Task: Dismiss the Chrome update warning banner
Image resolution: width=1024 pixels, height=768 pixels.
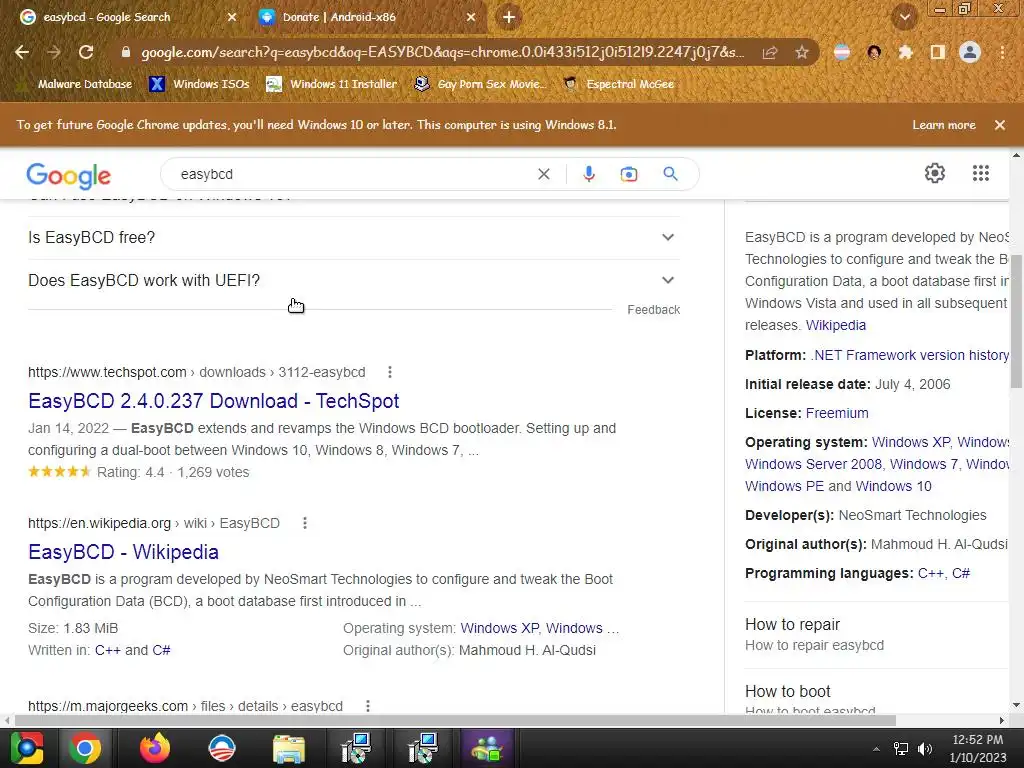Action: (x=1000, y=125)
